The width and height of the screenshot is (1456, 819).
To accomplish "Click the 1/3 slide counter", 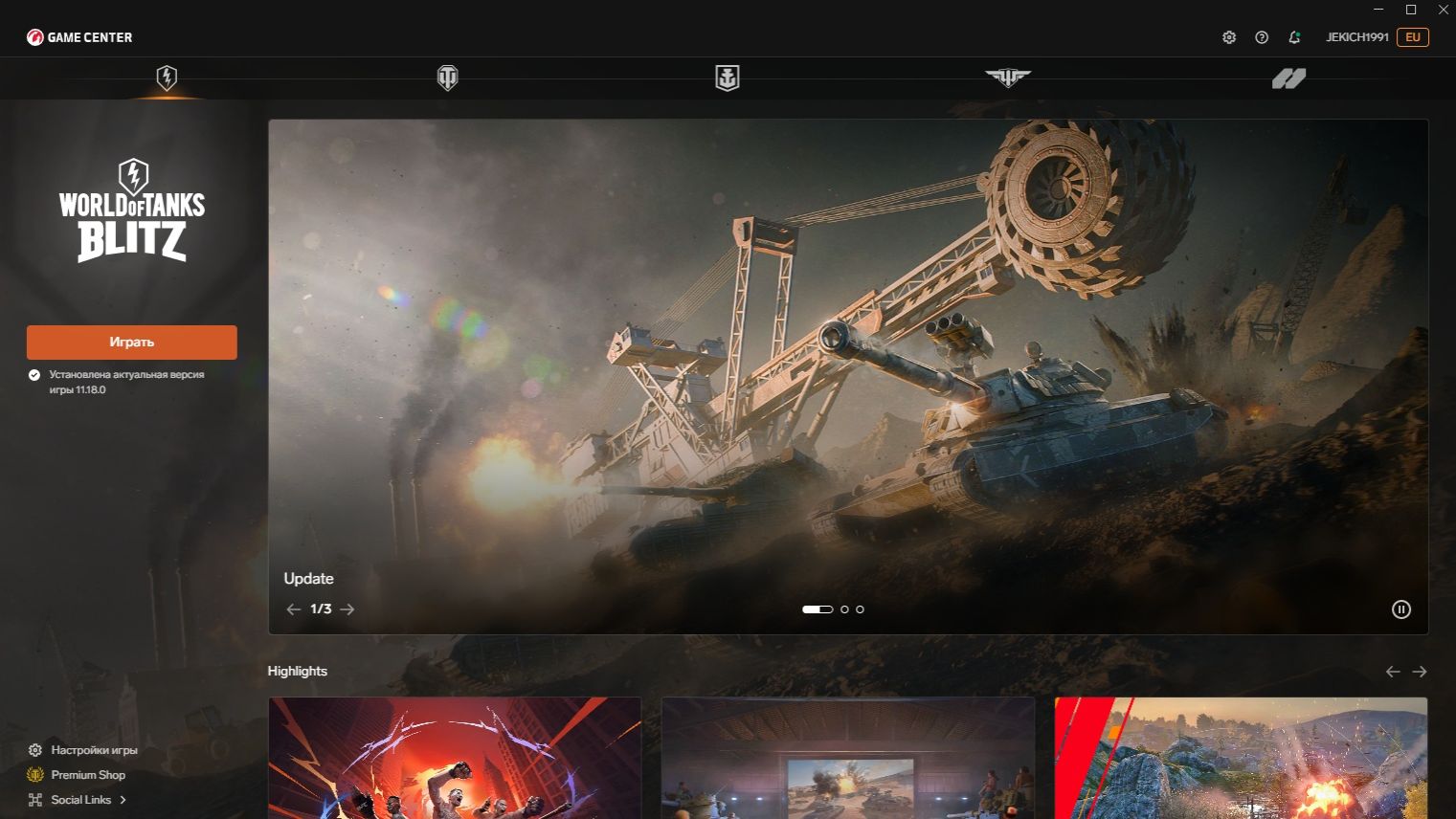I will click(x=321, y=609).
